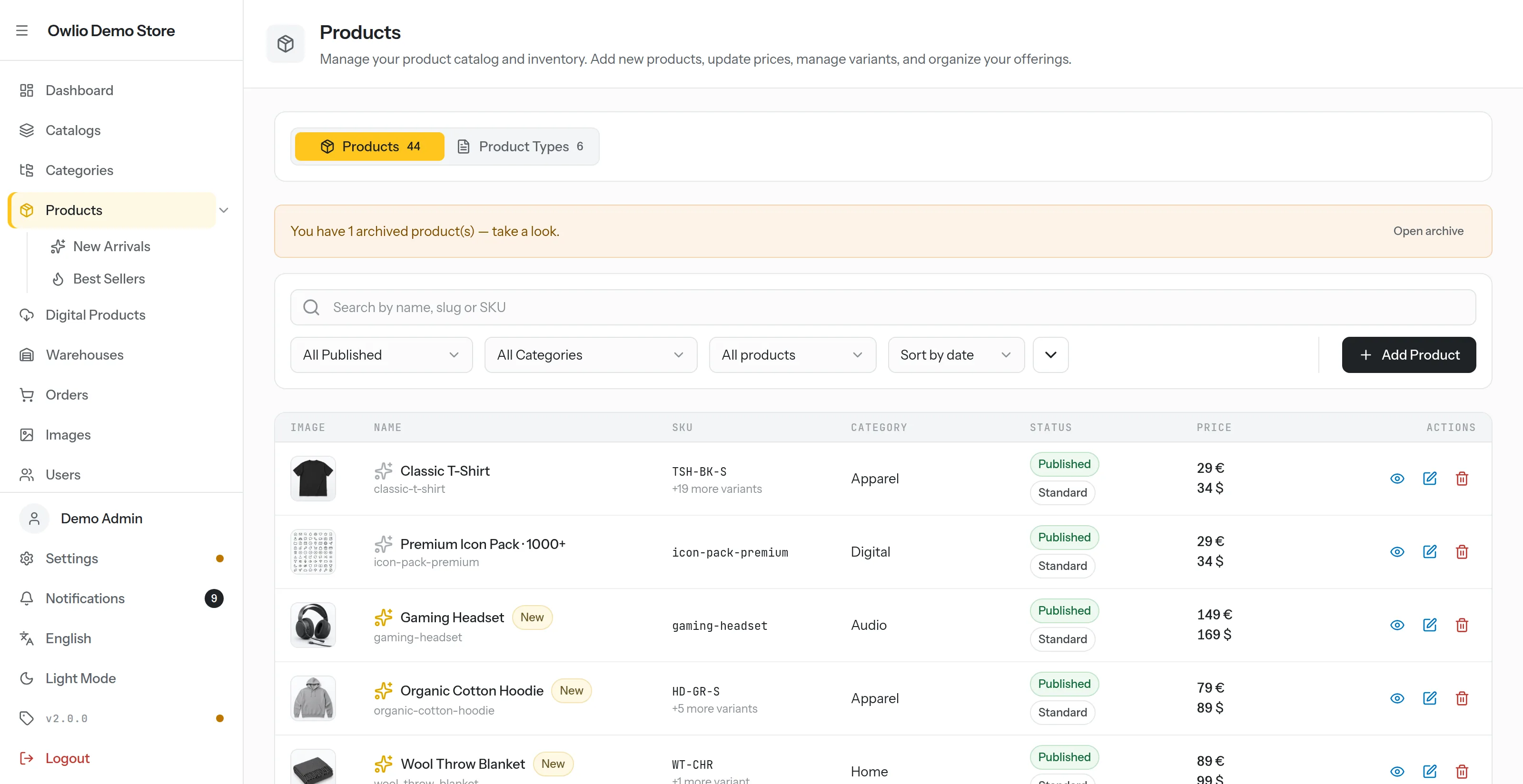Viewport: 1523px width, 784px height.
Task: Open the Users page
Action: click(121, 474)
